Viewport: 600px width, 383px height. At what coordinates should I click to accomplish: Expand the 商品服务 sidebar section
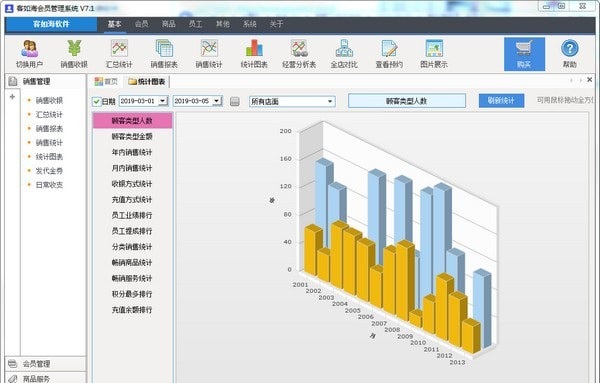click(45, 378)
